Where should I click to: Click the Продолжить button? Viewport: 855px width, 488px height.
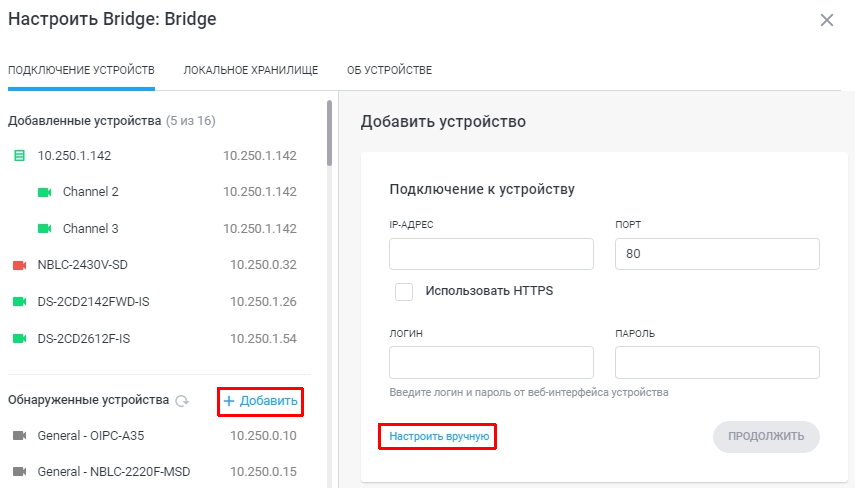point(766,436)
